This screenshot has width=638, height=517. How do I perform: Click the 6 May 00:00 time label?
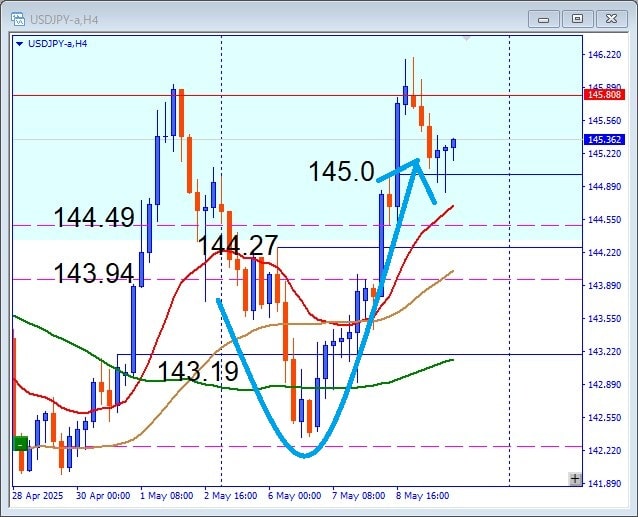tap(295, 496)
